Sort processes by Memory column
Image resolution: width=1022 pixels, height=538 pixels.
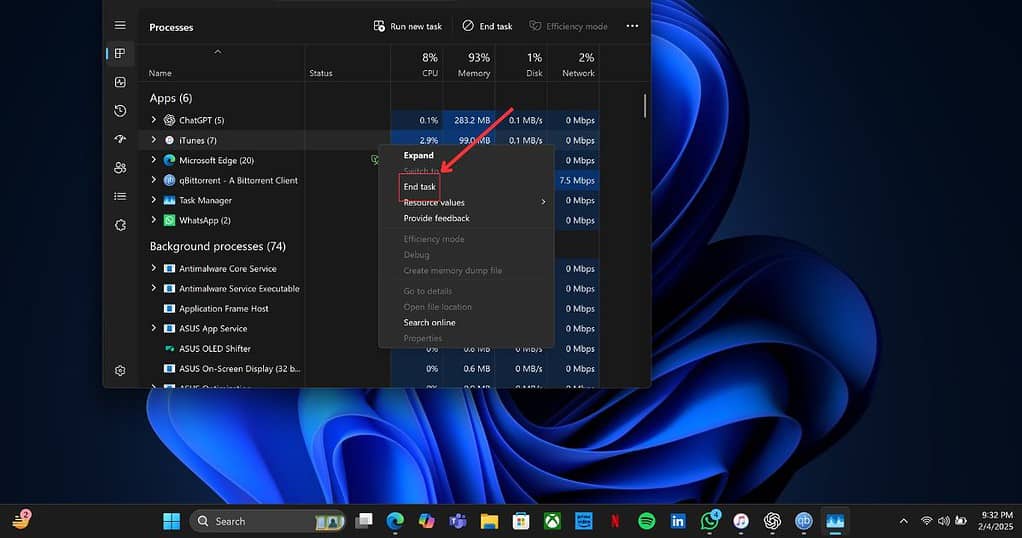pyautogui.click(x=473, y=65)
